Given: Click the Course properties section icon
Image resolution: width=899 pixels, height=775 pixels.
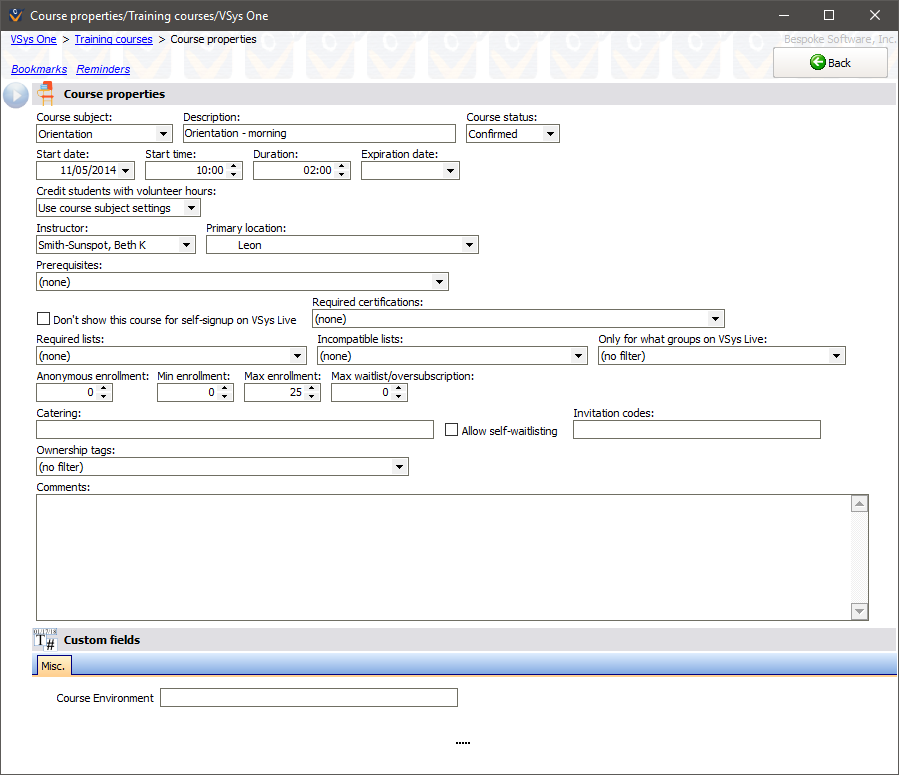Looking at the screenshot, I should coord(46,94).
